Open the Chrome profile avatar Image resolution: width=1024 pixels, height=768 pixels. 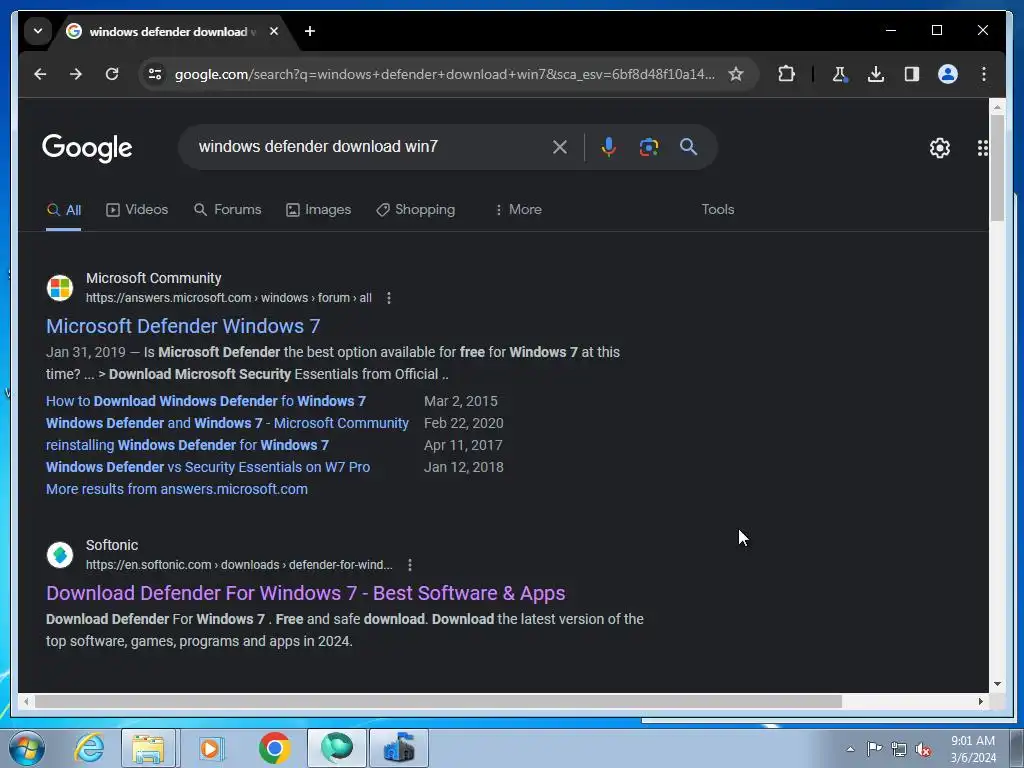point(948,74)
